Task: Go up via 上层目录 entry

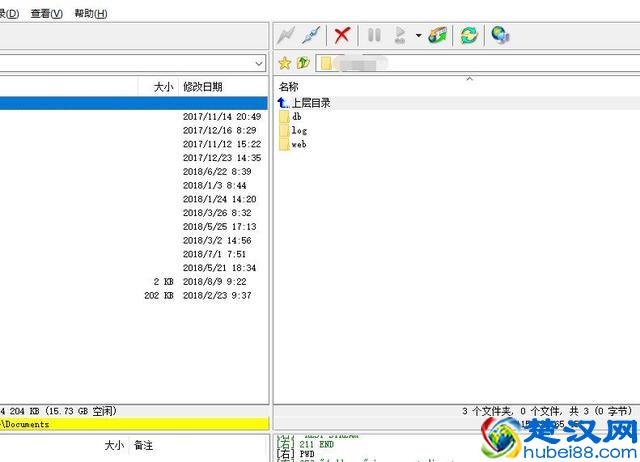Action: [310, 102]
